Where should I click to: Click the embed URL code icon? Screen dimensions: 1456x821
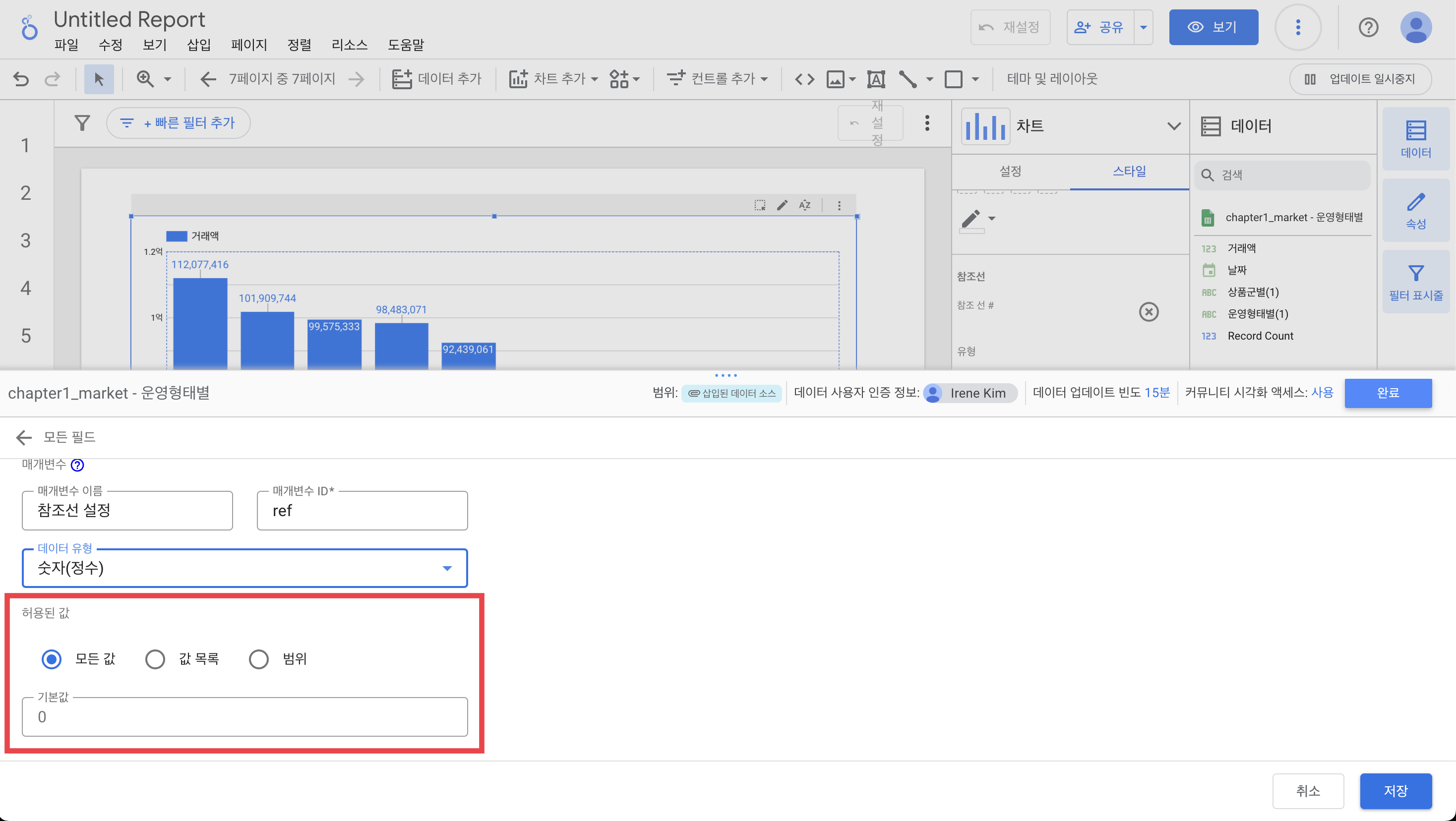[x=804, y=79]
